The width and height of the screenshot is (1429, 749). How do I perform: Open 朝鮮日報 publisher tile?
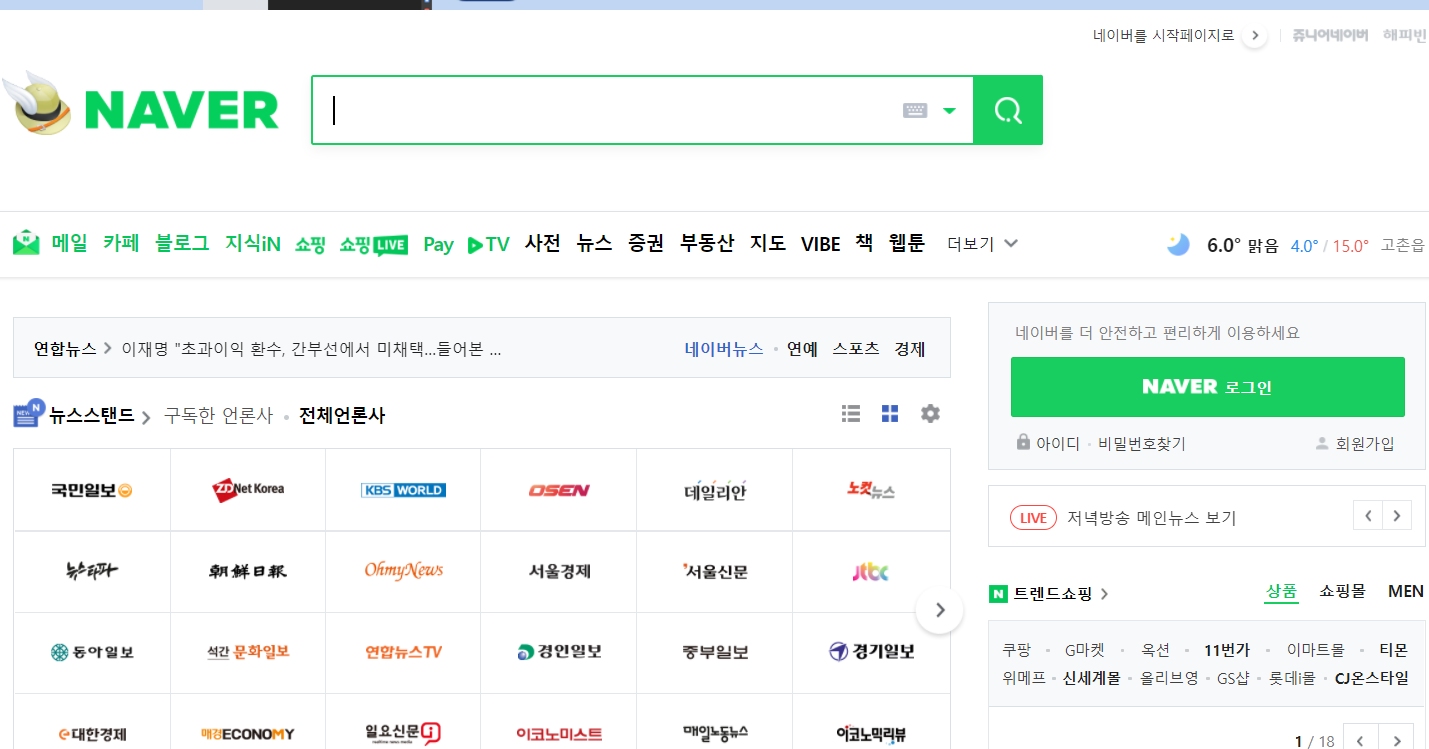pos(248,571)
